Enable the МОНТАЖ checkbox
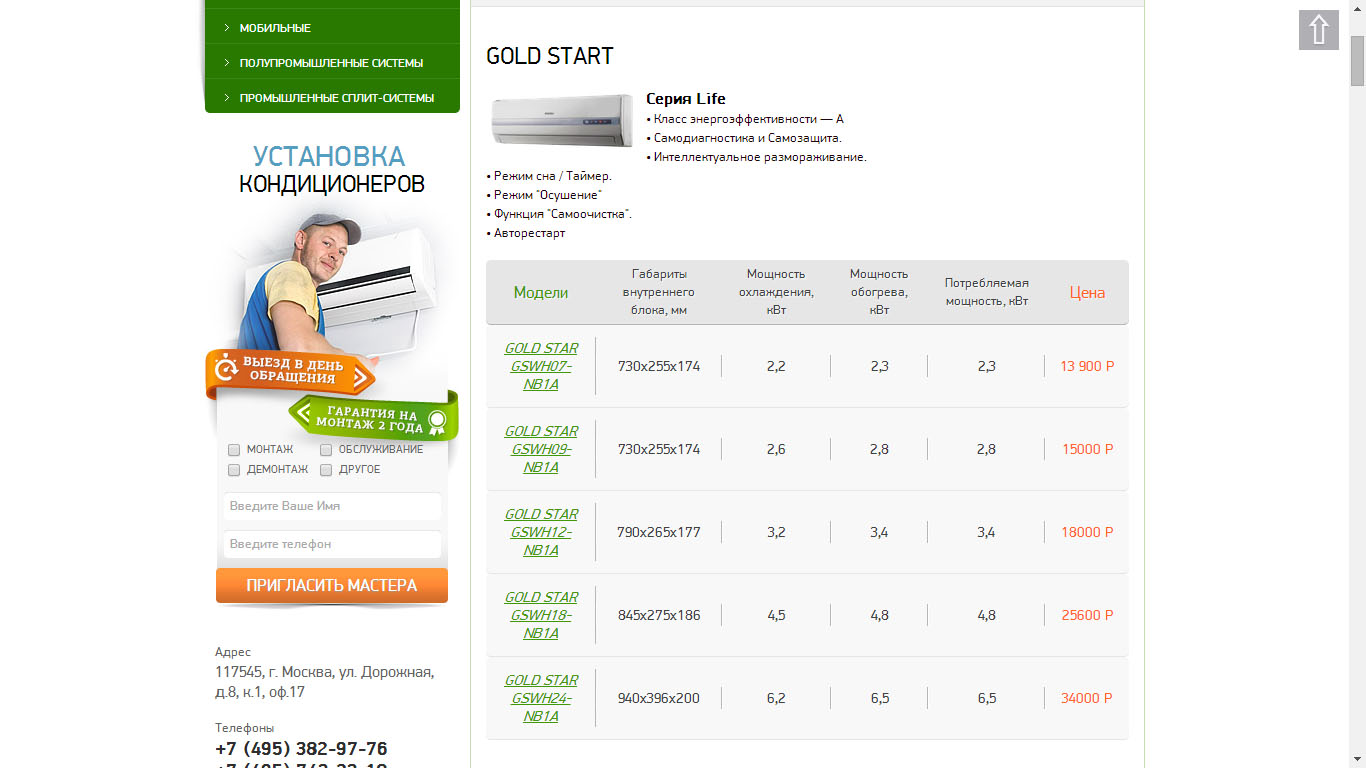This screenshot has width=1366, height=768. click(x=233, y=449)
